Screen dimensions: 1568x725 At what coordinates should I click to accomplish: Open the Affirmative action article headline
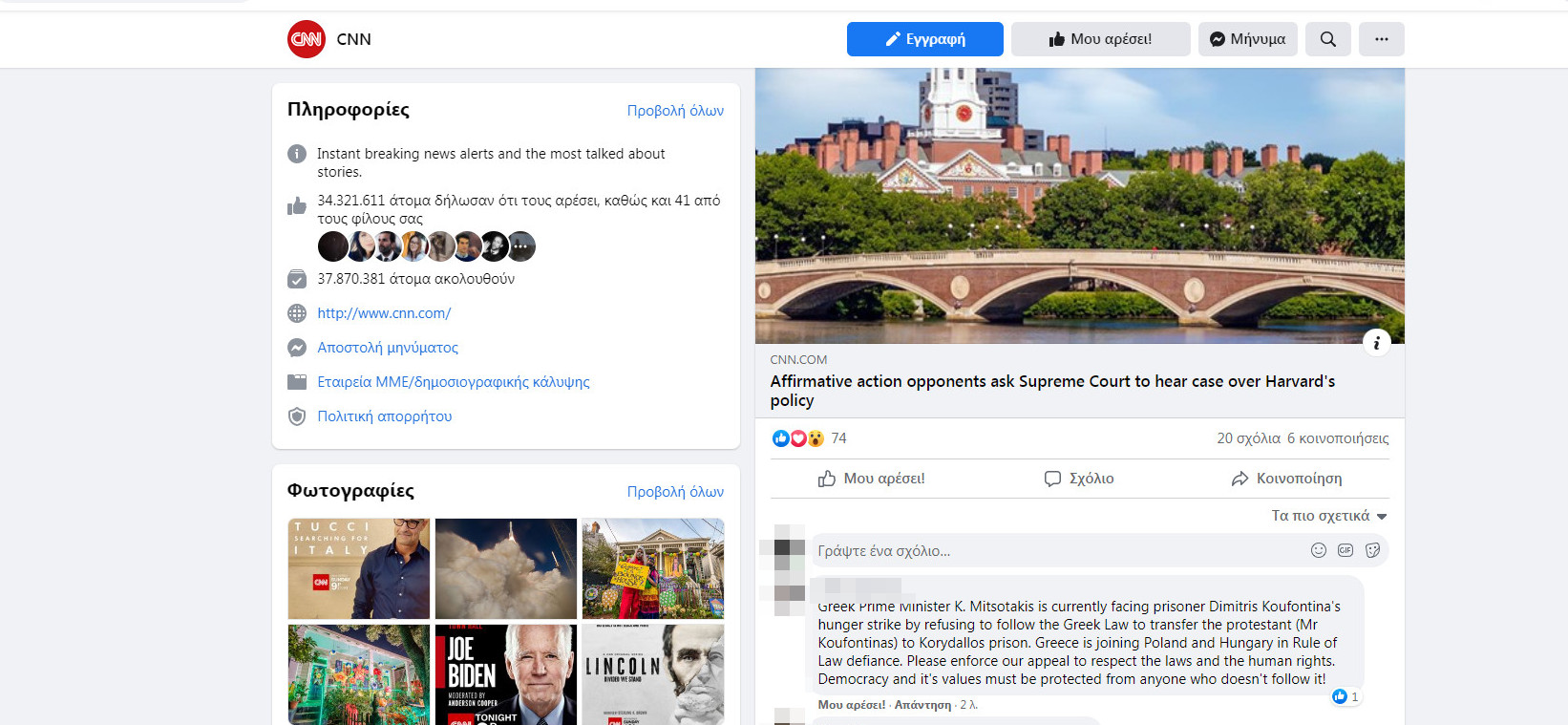click(1052, 391)
